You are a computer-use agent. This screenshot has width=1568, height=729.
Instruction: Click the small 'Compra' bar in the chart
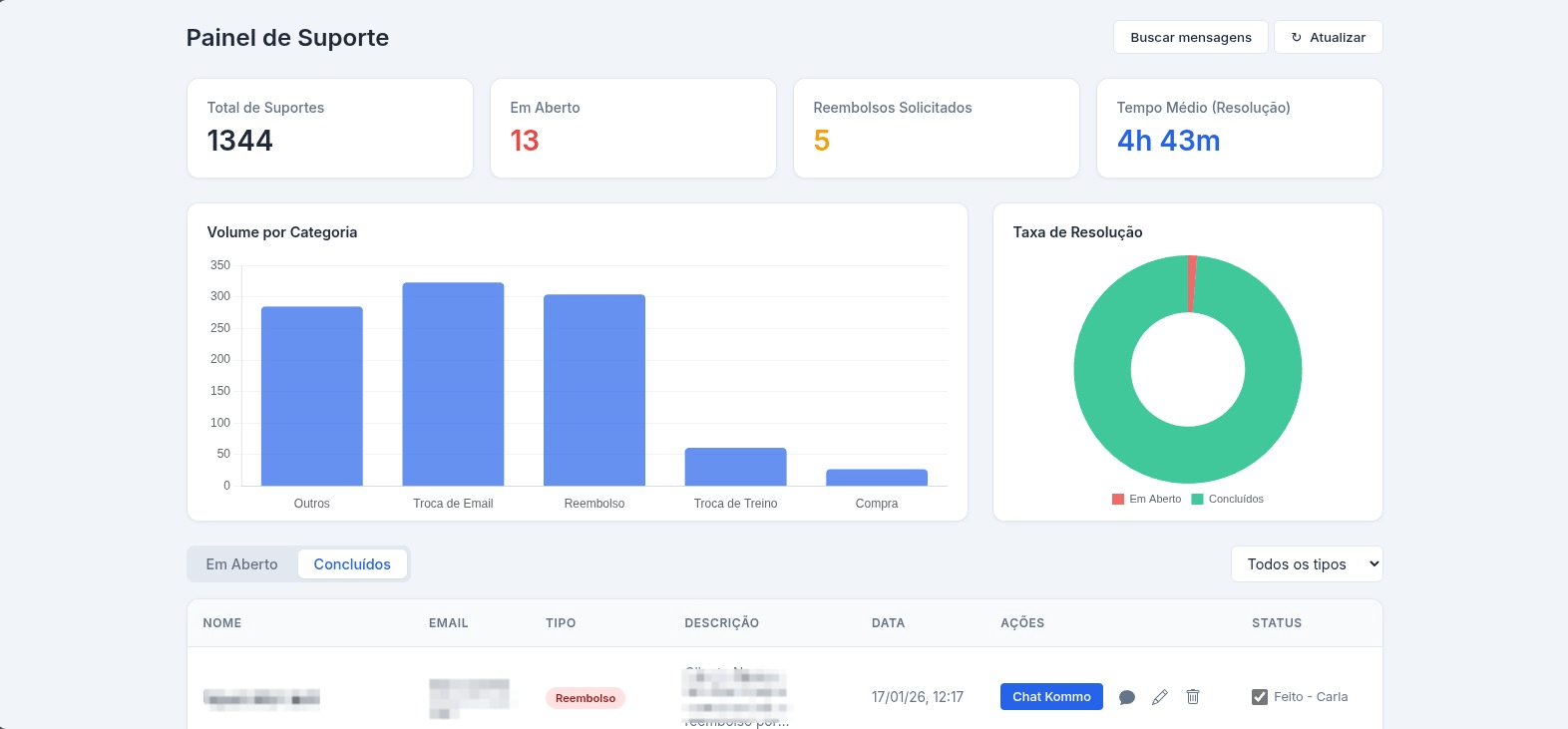pos(877,478)
